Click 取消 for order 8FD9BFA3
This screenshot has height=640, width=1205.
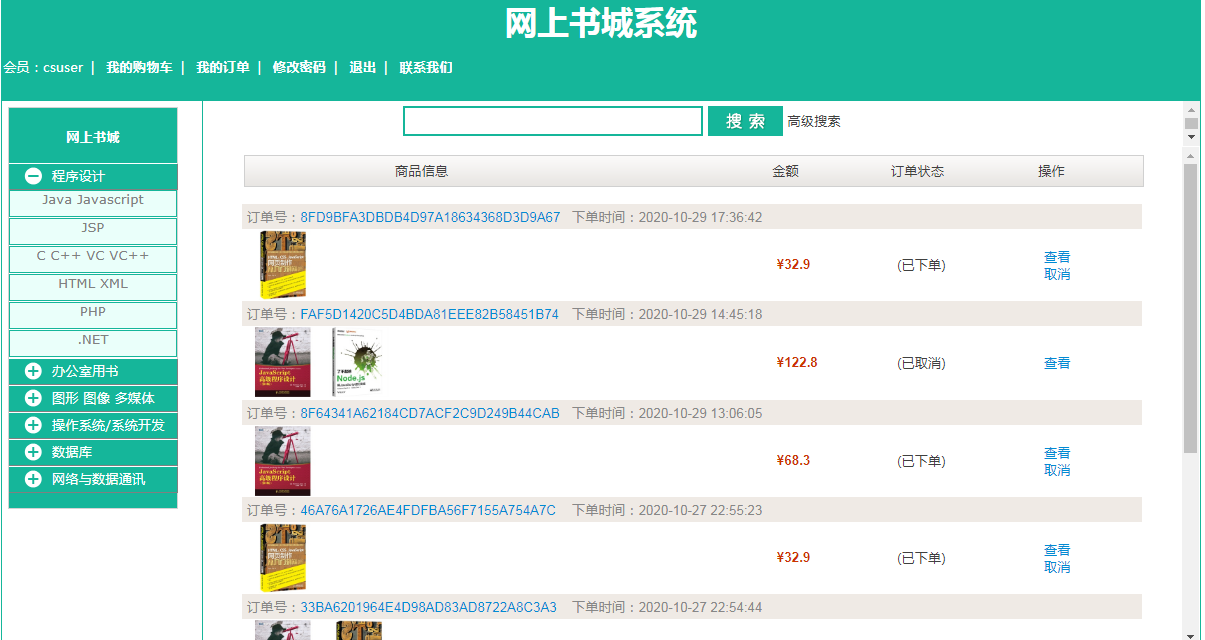(x=1057, y=274)
